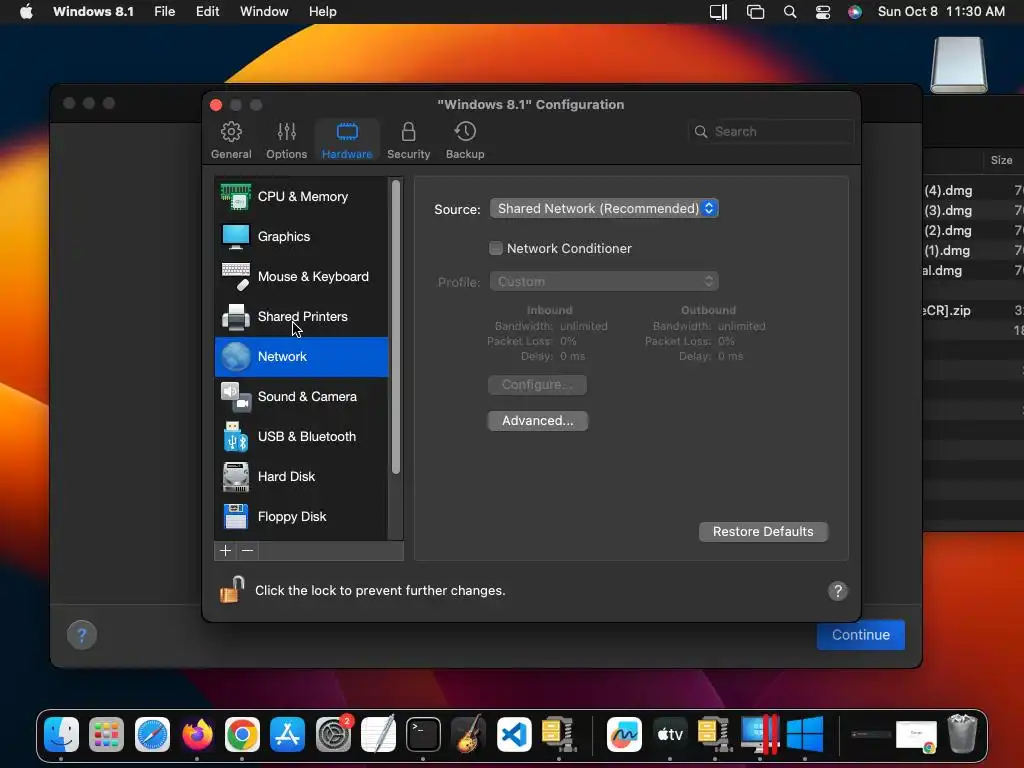This screenshot has height=768, width=1024.
Task: Click the Advanced... button
Action: (x=537, y=421)
